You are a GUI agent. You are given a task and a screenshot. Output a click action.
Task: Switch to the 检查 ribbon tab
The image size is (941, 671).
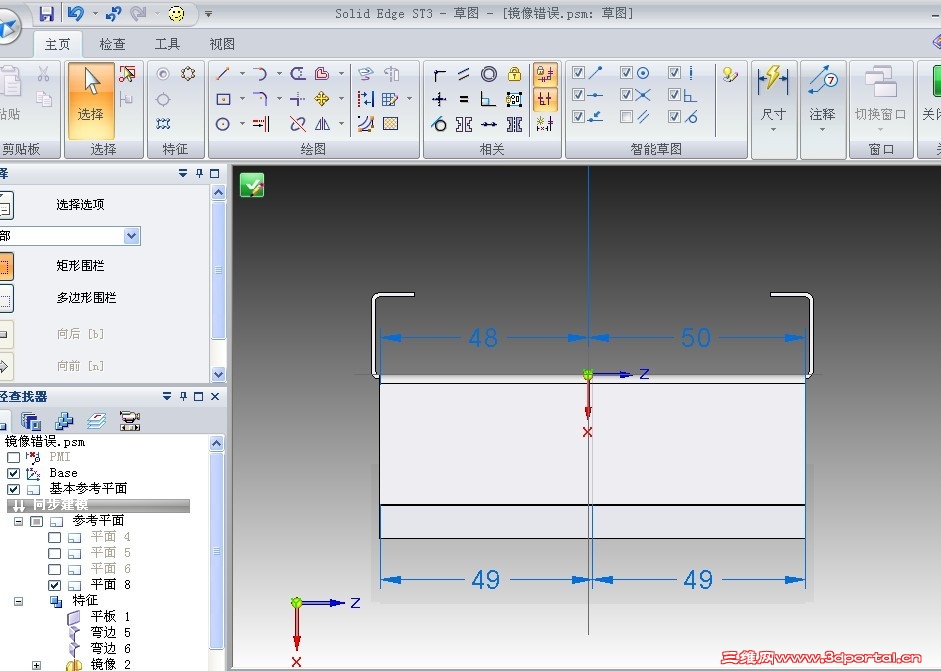point(112,44)
